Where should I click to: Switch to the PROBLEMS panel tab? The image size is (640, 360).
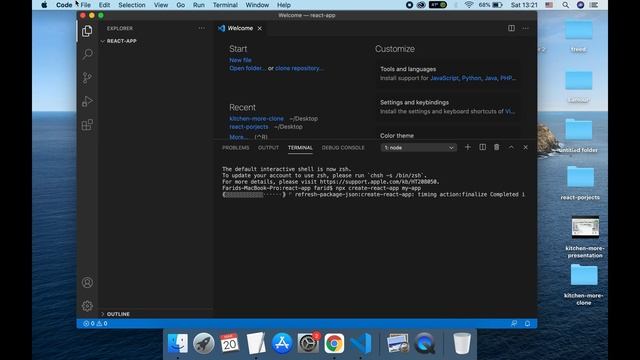point(236,147)
